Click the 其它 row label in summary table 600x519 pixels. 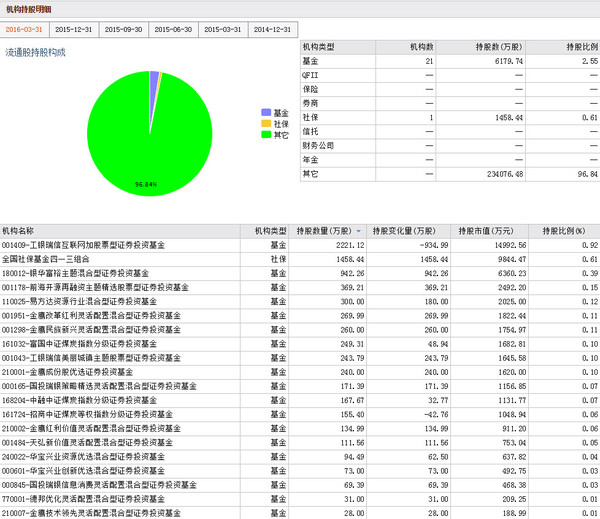310,174
